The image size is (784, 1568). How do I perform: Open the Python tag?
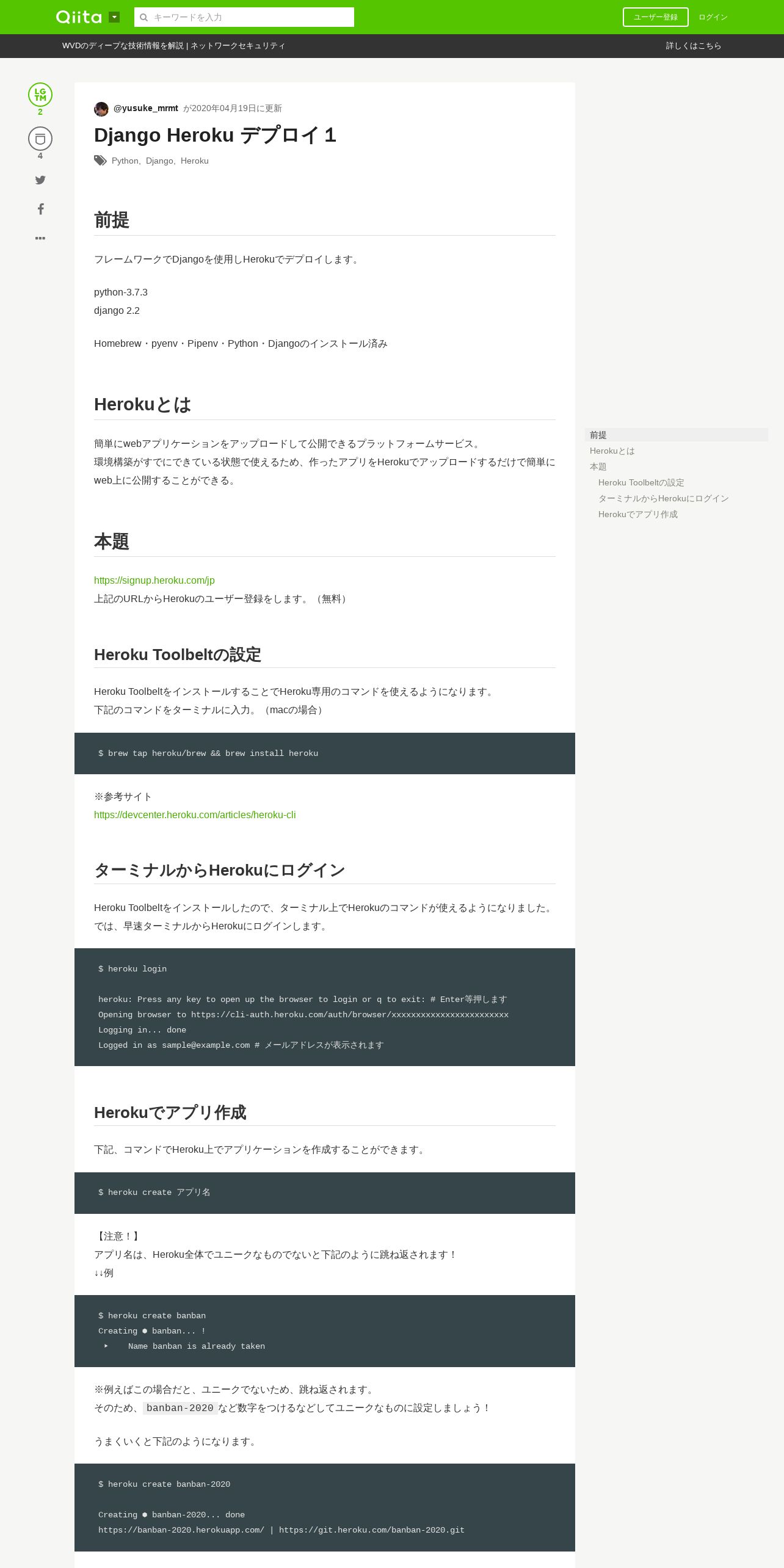coord(125,161)
